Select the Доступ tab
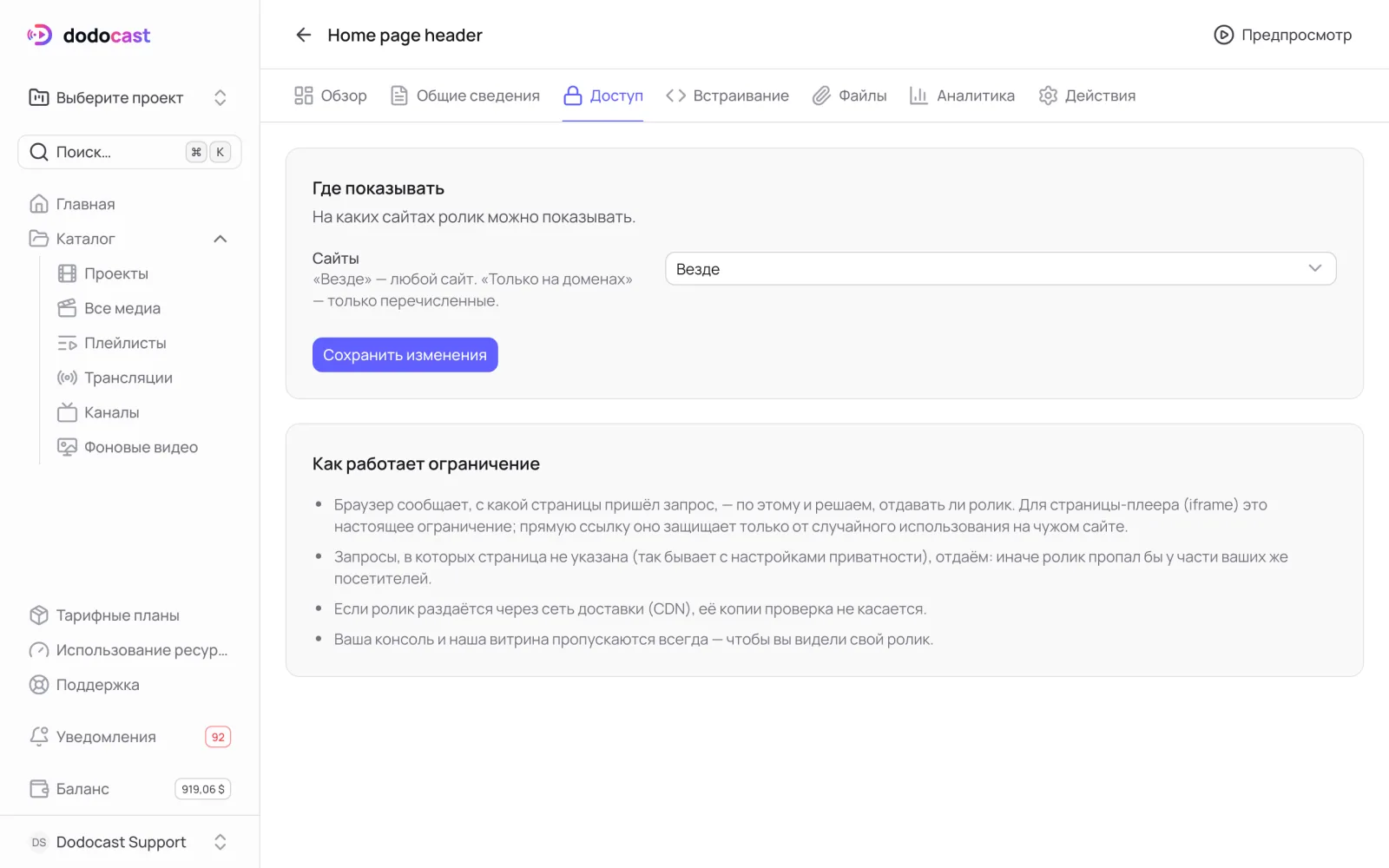 tap(603, 95)
